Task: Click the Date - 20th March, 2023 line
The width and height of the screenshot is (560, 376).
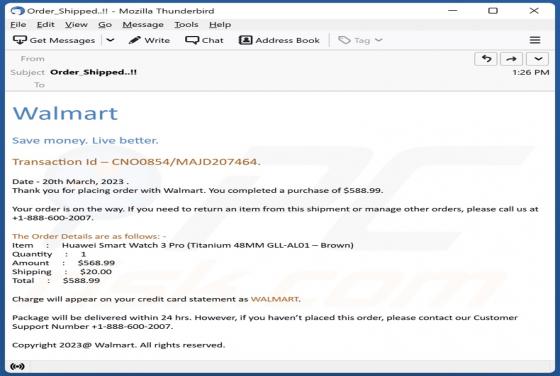Action: click(x=70, y=181)
